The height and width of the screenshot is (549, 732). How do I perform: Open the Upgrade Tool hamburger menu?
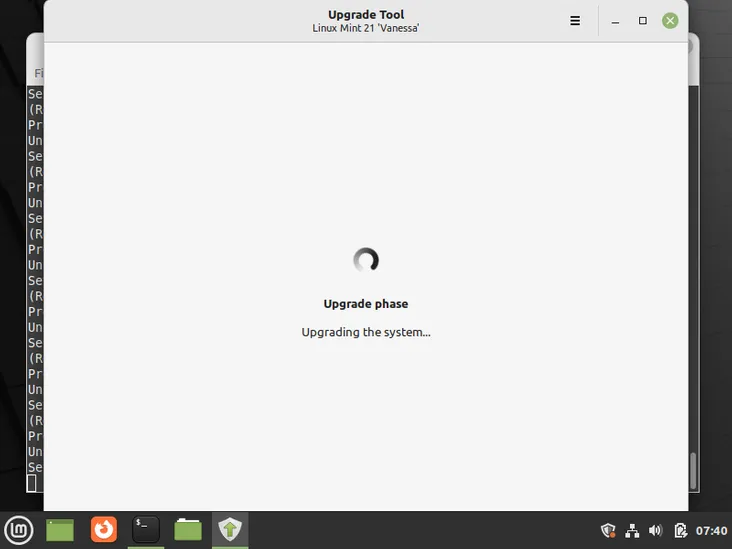click(575, 21)
